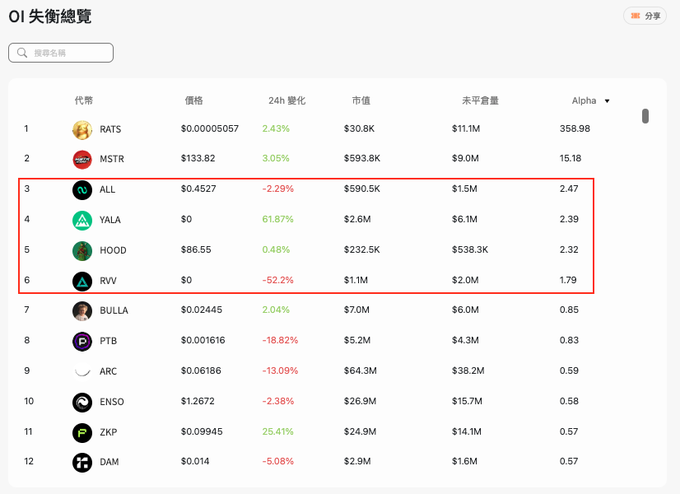The width and height of the screenshot is (680, 494).
Task: Click the ENSO token logo
Action: pyautogui.click(x=82, y=402)
